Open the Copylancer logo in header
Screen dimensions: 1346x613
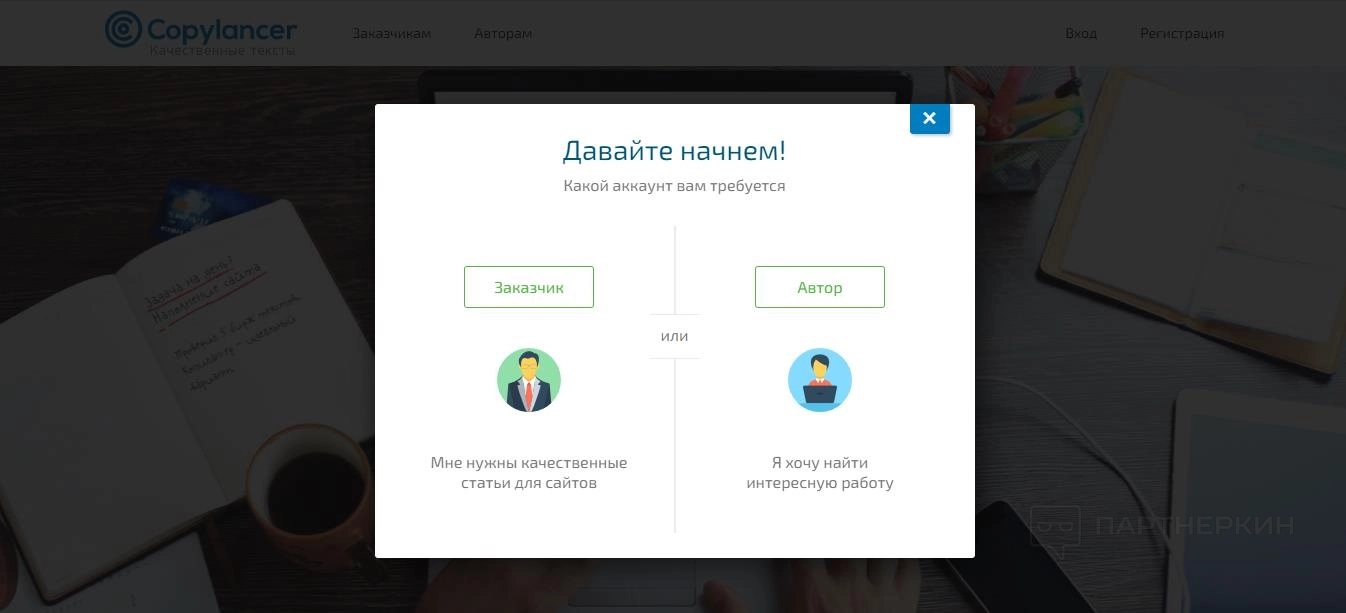click(x=201, y=32)
